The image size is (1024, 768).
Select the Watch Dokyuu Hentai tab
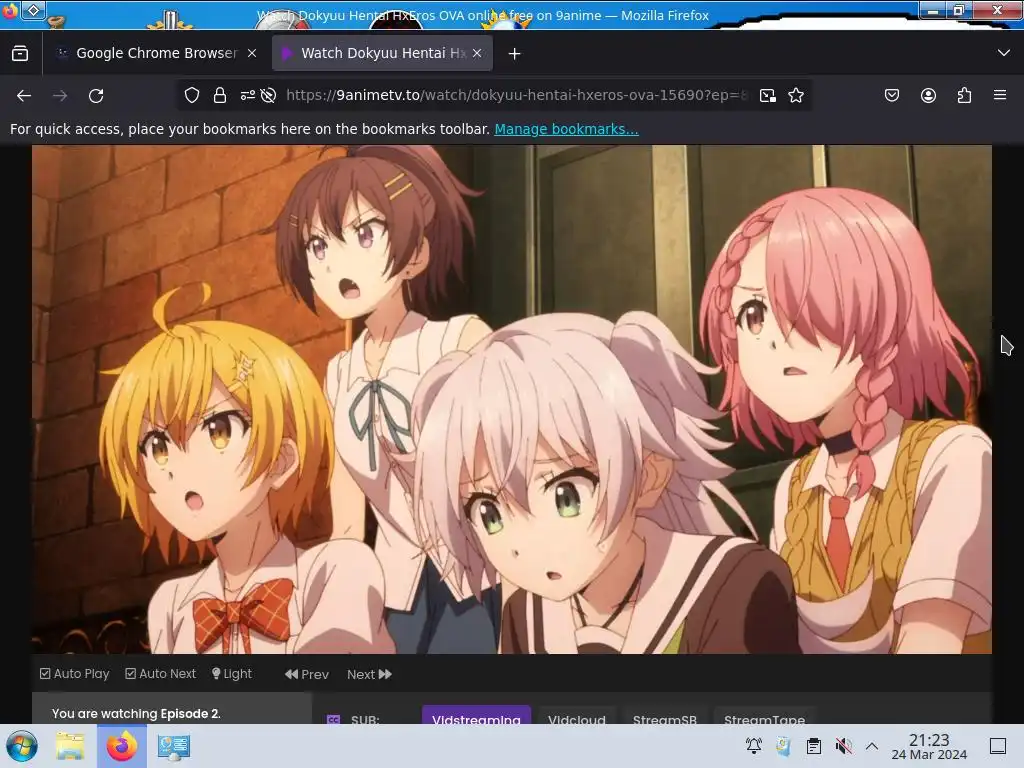pyautogui.click(x=382, y=53)
